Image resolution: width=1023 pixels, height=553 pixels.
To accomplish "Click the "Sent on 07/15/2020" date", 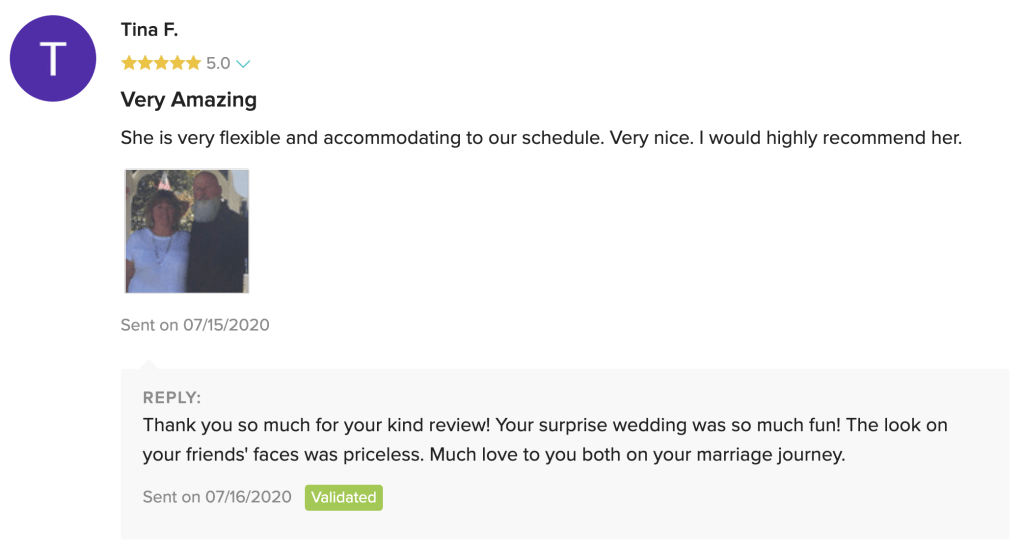I will 195,325.
